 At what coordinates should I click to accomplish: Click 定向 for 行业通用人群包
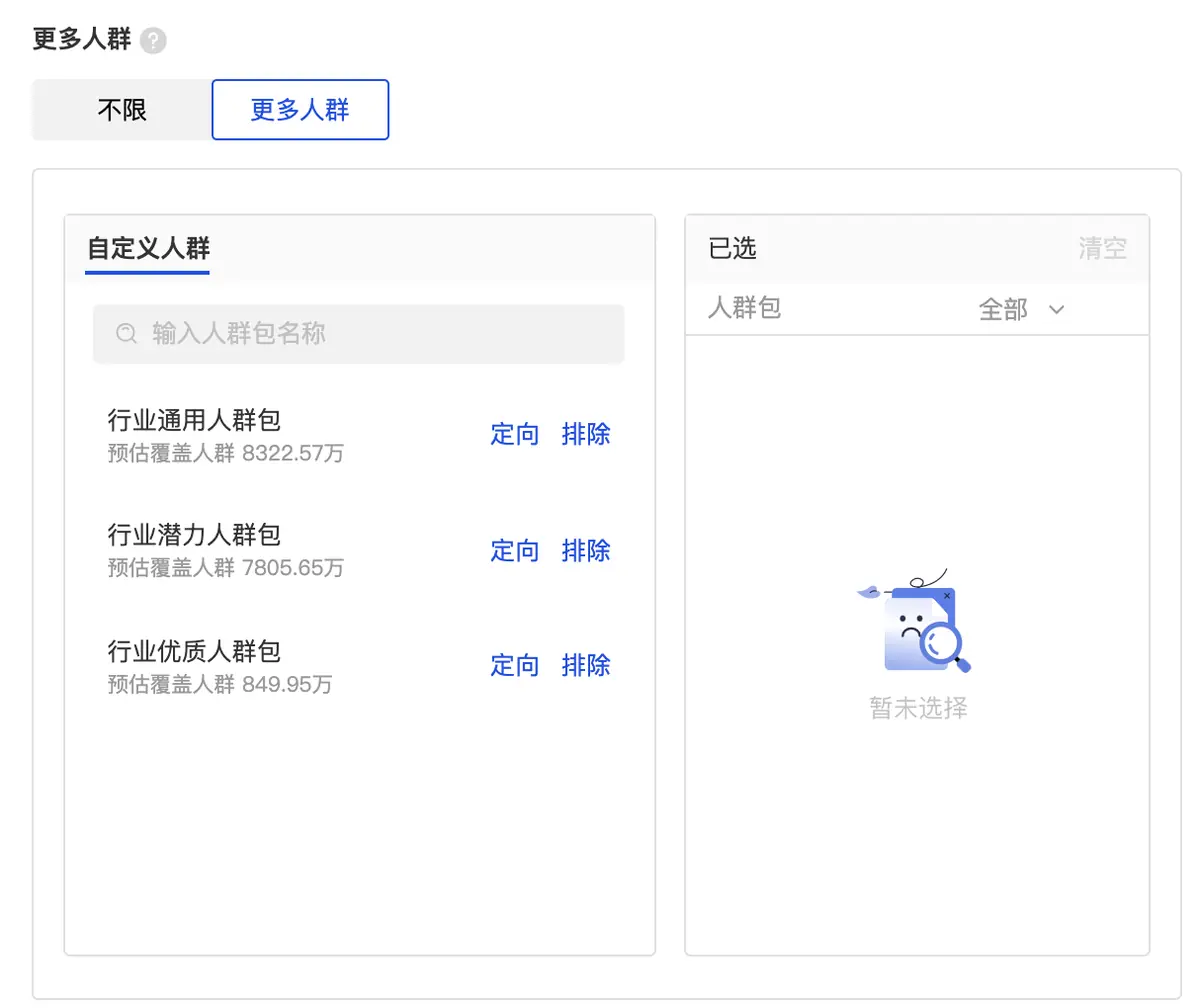[x=515, y=435]
